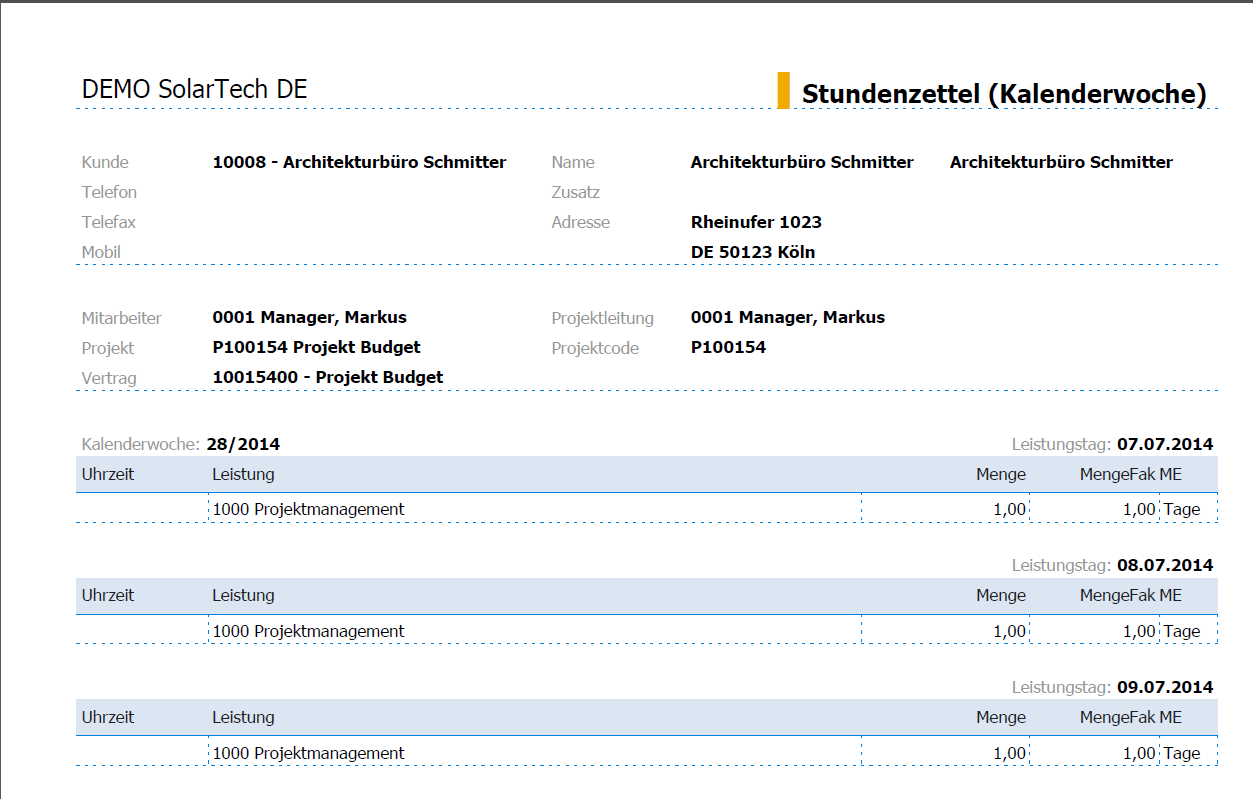The width and height of the screenshot is (1253, 799).
Task: Click the Leistung header in the 08.07.2014 table
Action: point(243,595)
